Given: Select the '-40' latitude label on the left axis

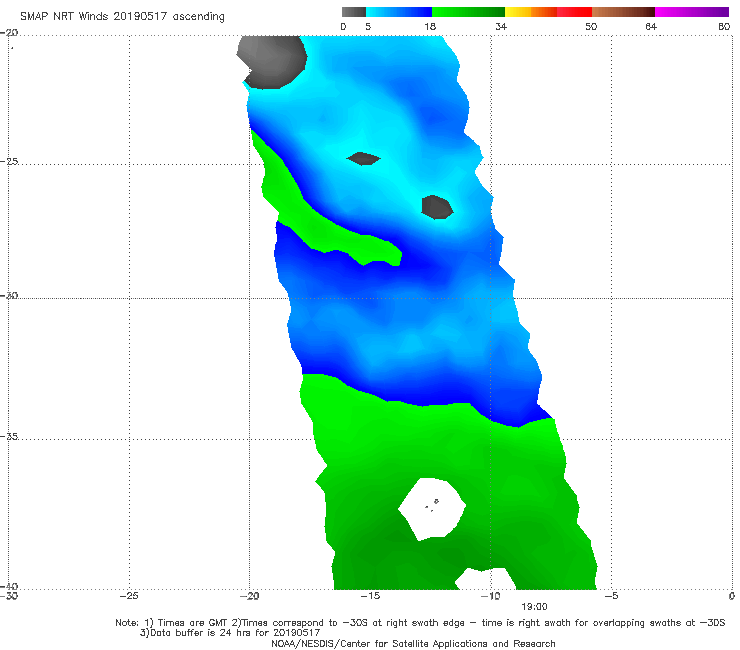Looking at the screenshot, I should (x=9, y=586).
